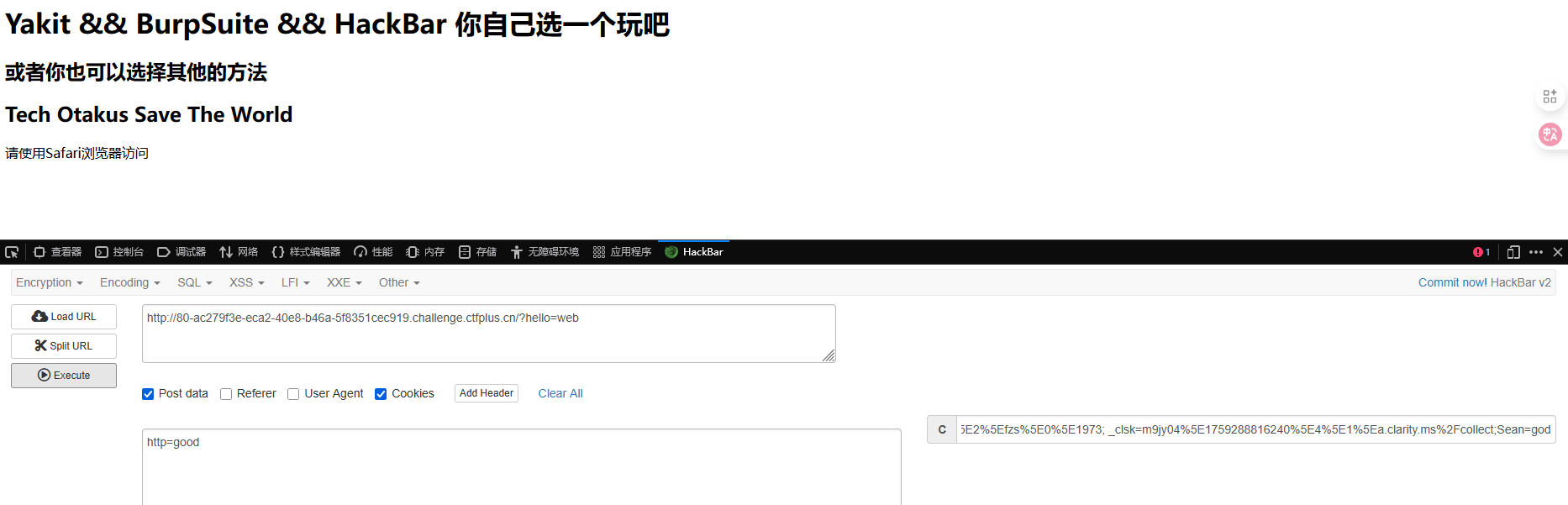This screenshot has height=505, width=1568.
Task: Close the developer tools panel
Action: (1558, 252)
